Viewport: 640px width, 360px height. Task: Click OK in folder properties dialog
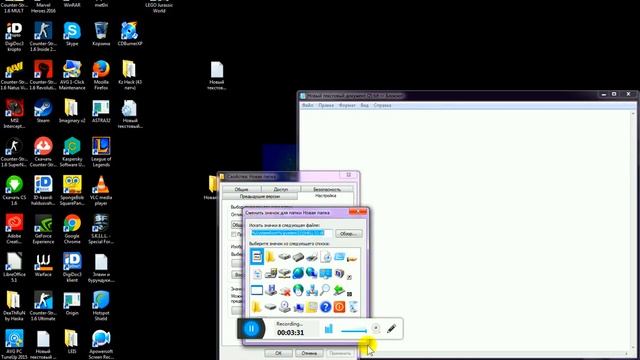pos(278,353)
